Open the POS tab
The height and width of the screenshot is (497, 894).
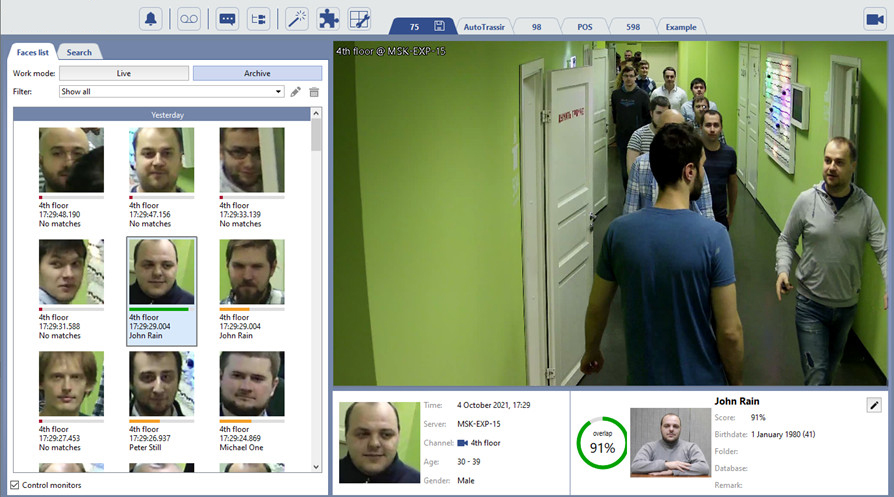pos(584,27)
